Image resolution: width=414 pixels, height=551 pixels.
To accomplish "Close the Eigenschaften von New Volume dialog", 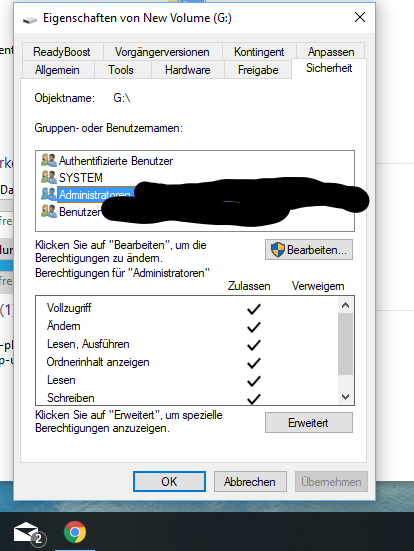I will click(x=360, y=17).
